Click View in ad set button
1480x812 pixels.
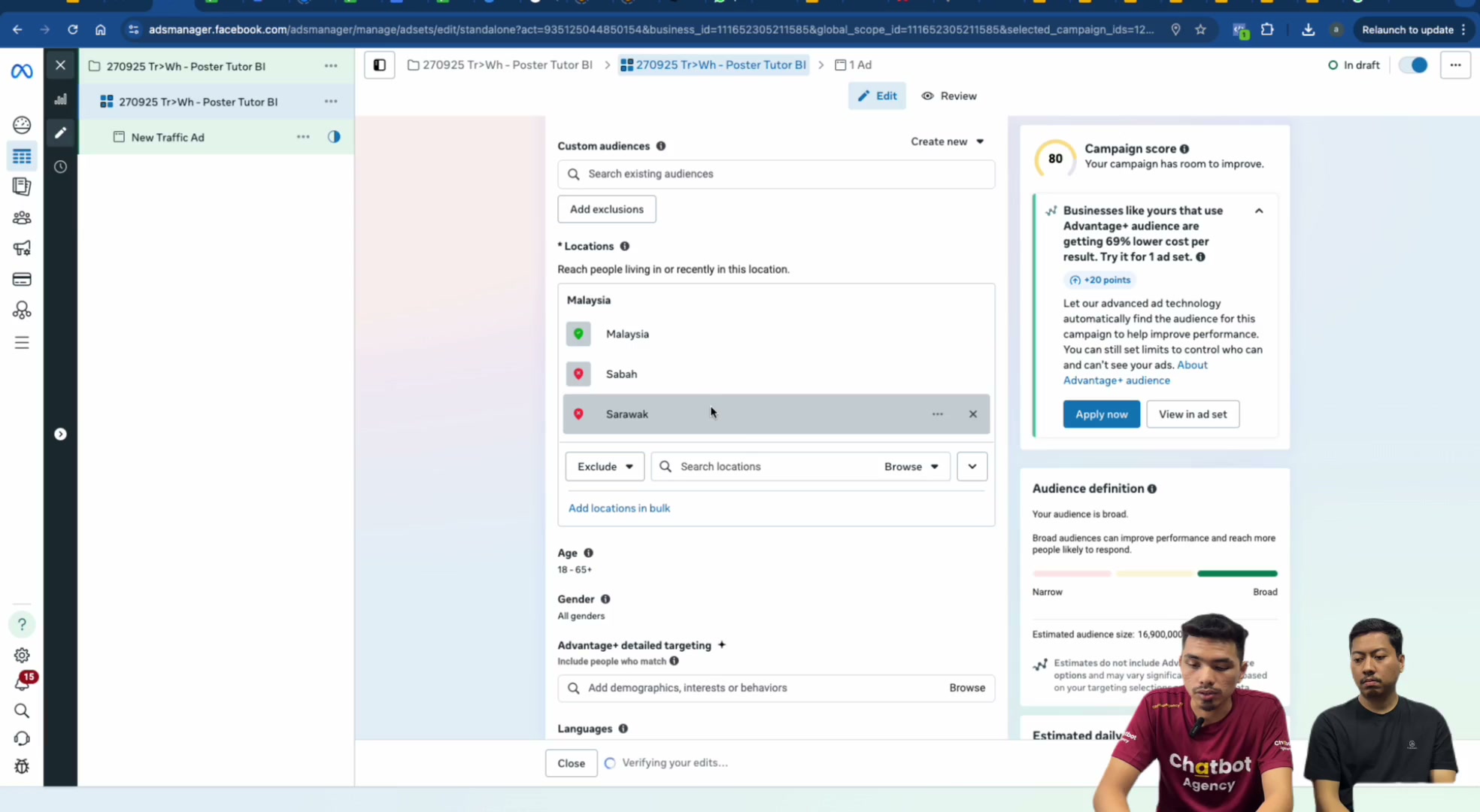[x=1193, y=414]
